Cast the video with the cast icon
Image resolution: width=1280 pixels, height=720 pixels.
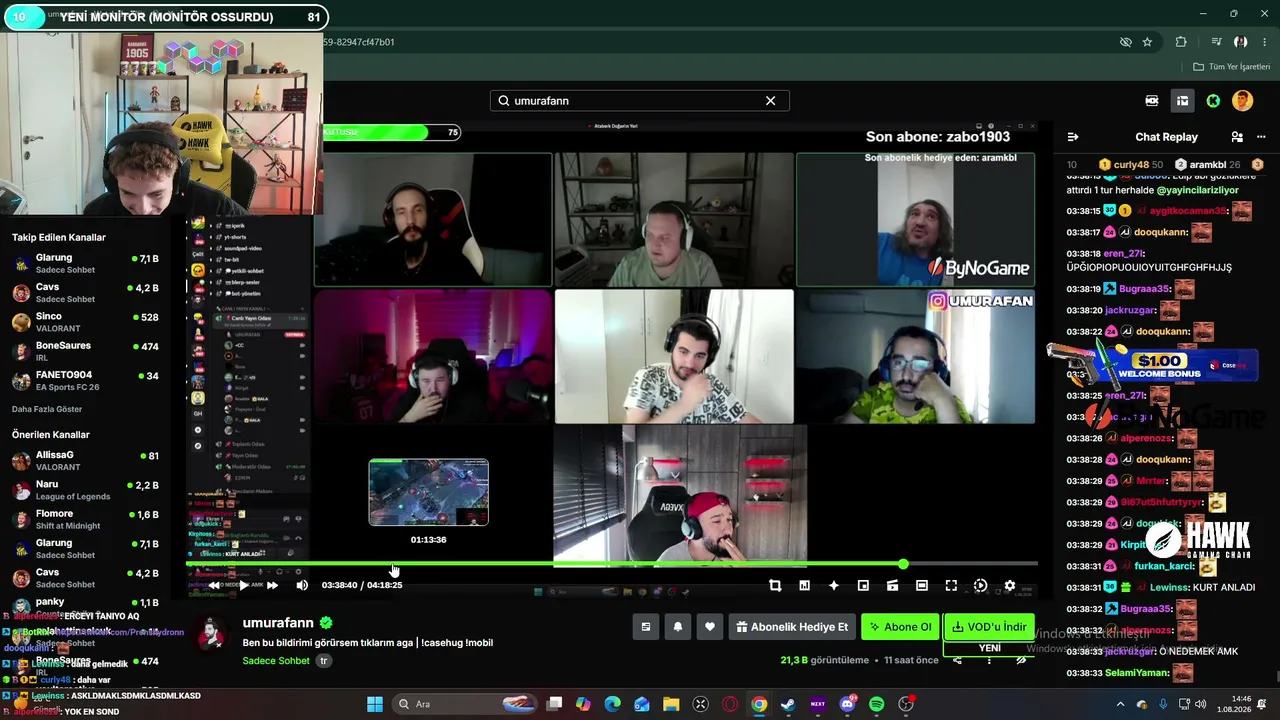[x=892, y=585]
